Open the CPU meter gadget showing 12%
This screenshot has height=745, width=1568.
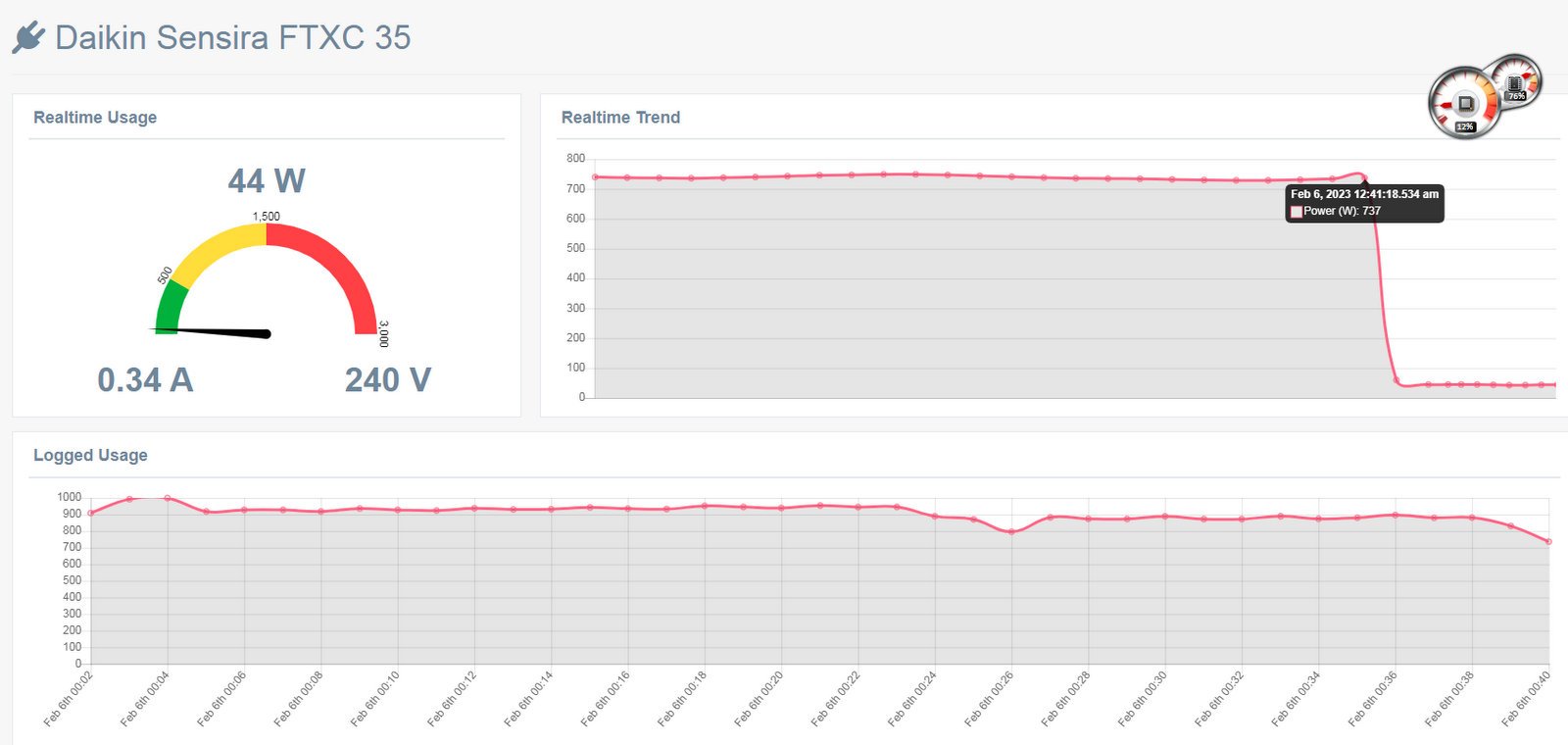click(1464, 102)
